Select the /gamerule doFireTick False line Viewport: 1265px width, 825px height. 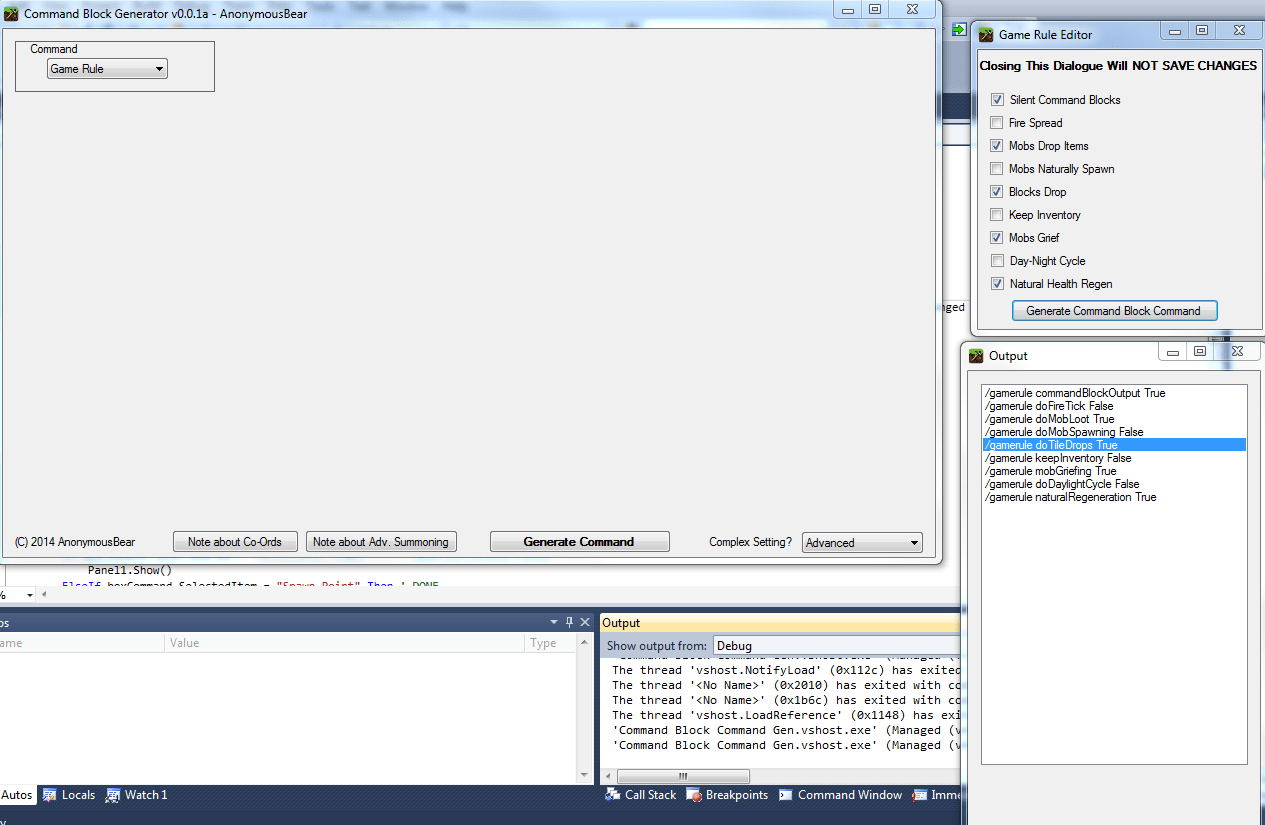(1114, 406)
